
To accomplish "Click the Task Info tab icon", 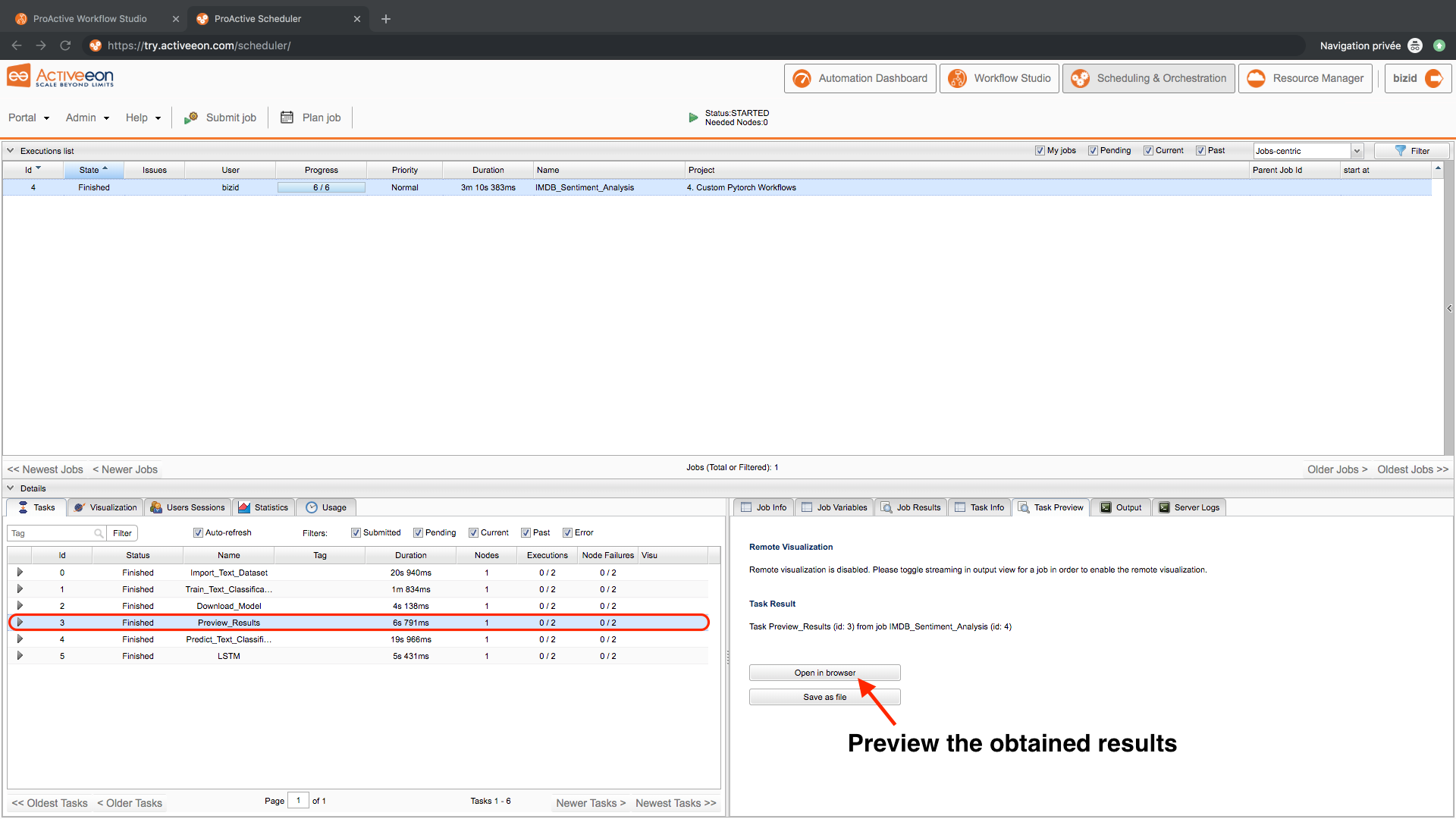I will (x=960, y=507).
